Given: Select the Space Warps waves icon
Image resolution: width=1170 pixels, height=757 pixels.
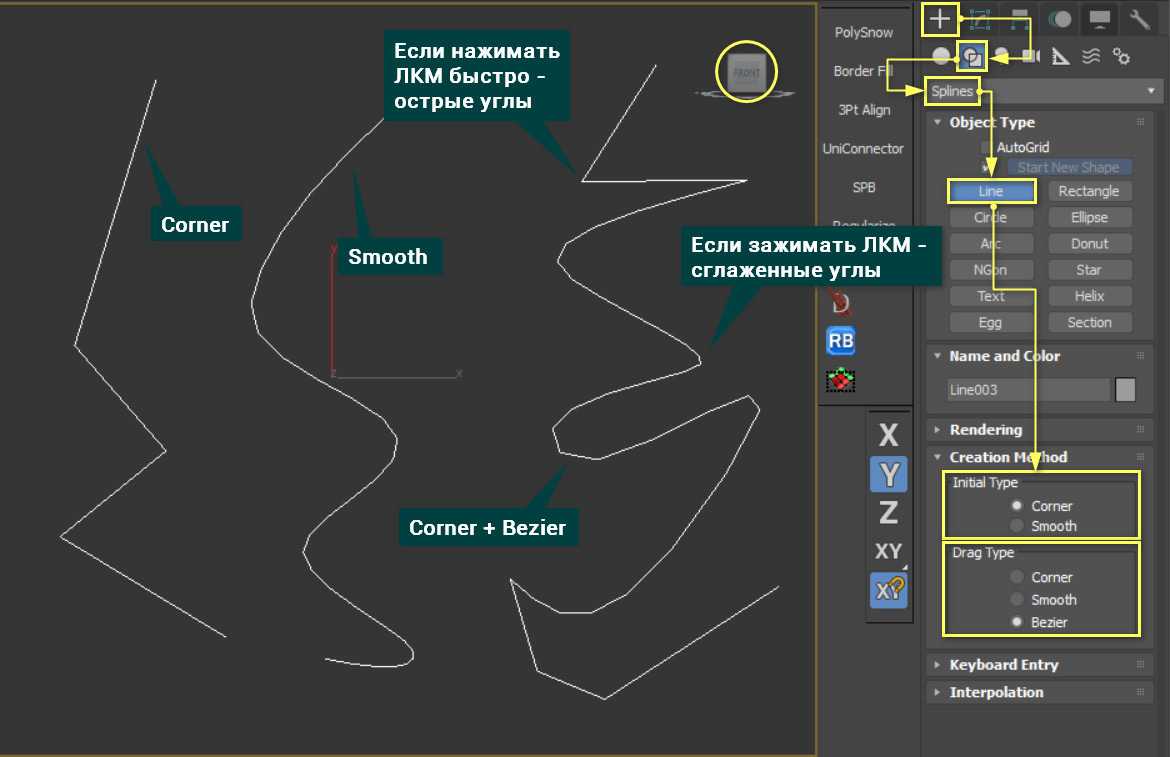Looking at the screenshot, I should 1092,57.
